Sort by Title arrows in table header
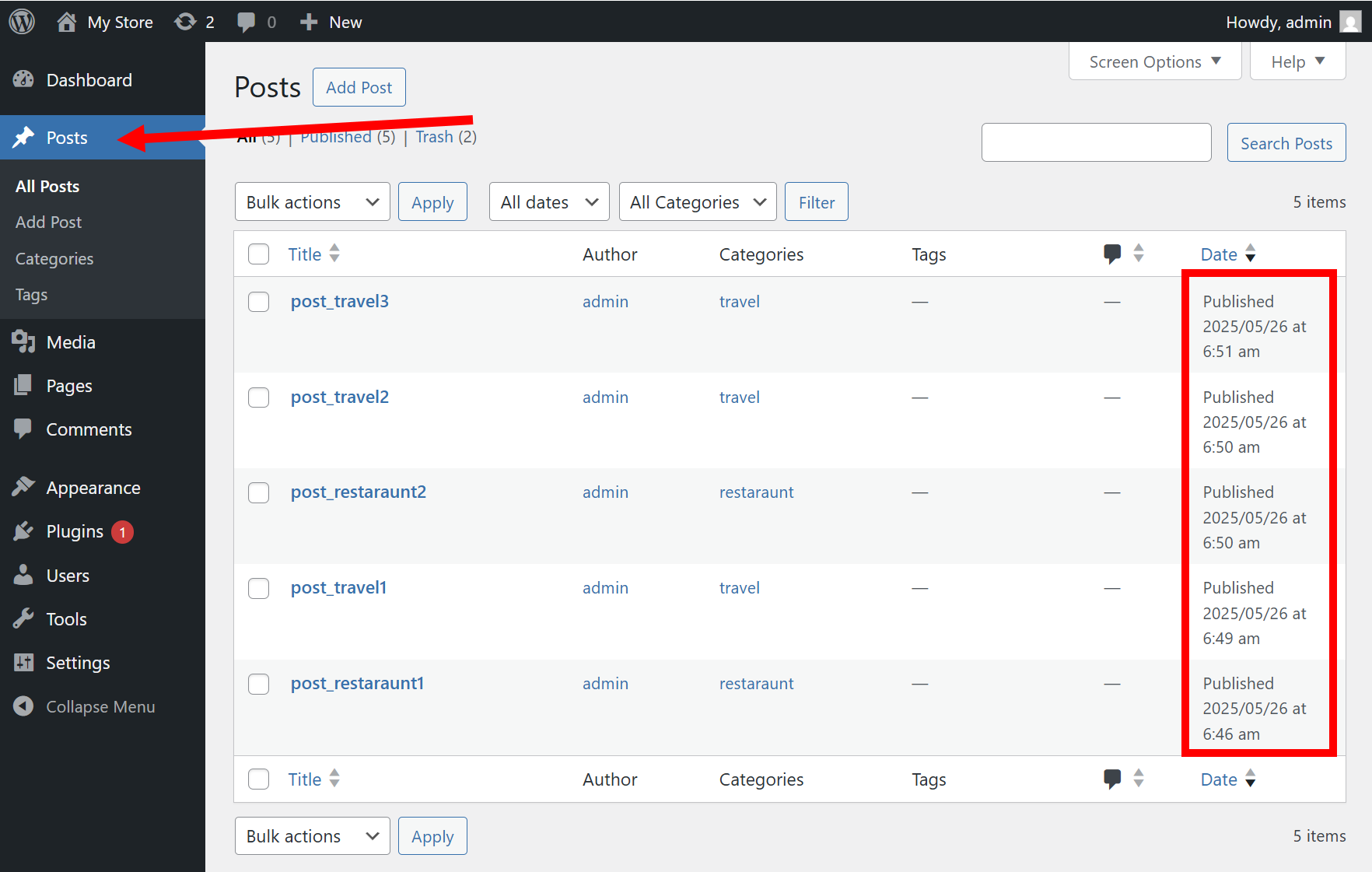This screenshot has width=1372, height=872. coord(334,254)
